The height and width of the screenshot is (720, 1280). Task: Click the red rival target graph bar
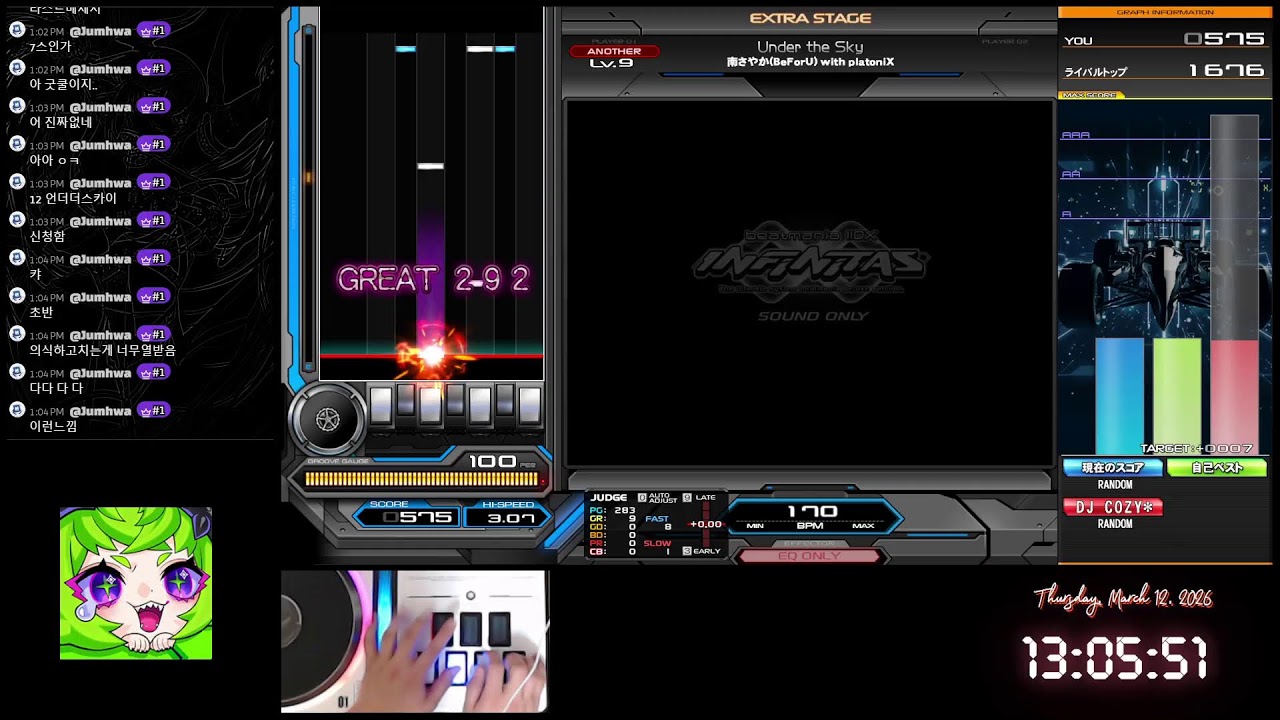point(1234,397)
